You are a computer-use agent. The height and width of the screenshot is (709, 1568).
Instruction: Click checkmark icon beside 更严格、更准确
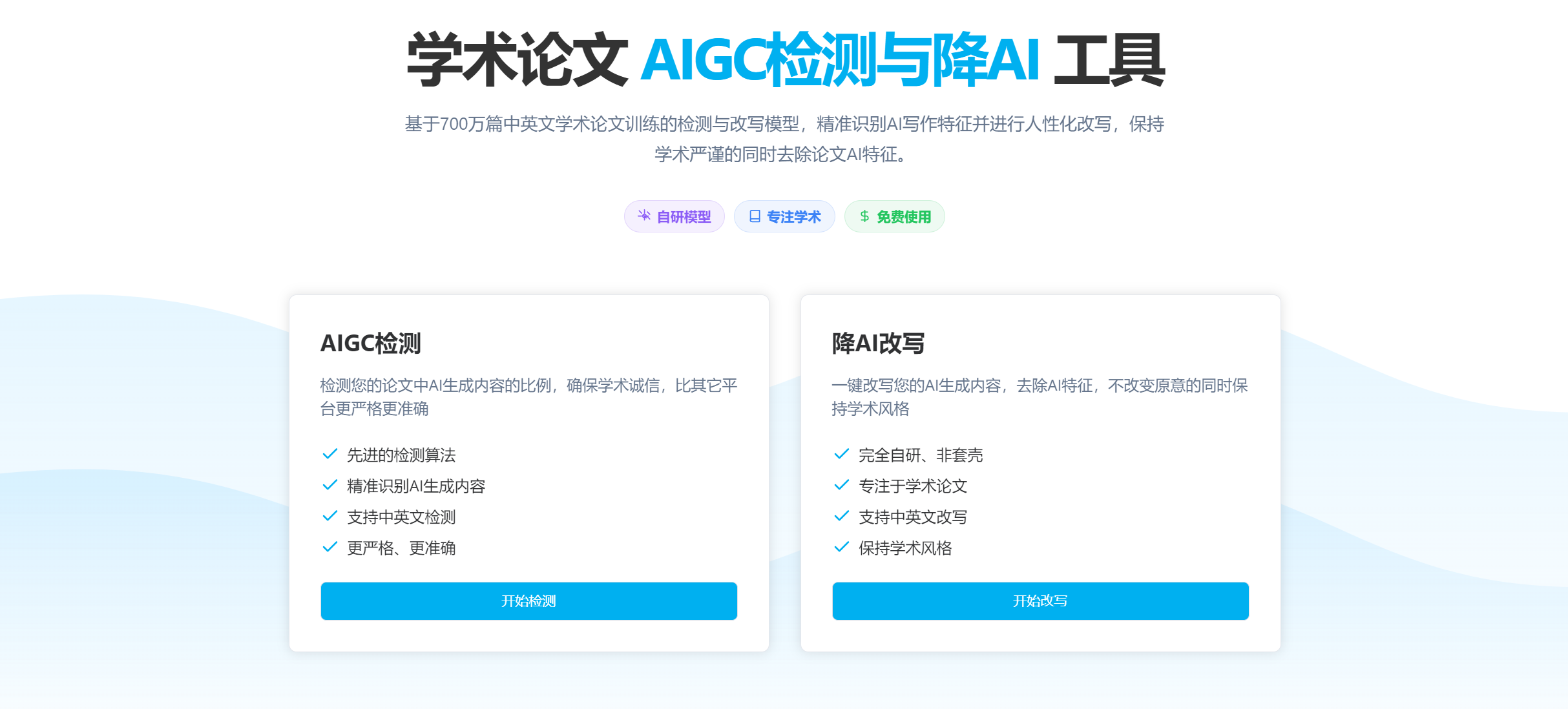(330, 547)
